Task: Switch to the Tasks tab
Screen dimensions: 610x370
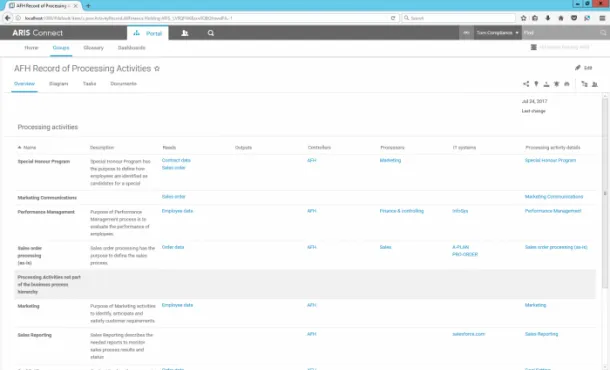Action: 89,84
